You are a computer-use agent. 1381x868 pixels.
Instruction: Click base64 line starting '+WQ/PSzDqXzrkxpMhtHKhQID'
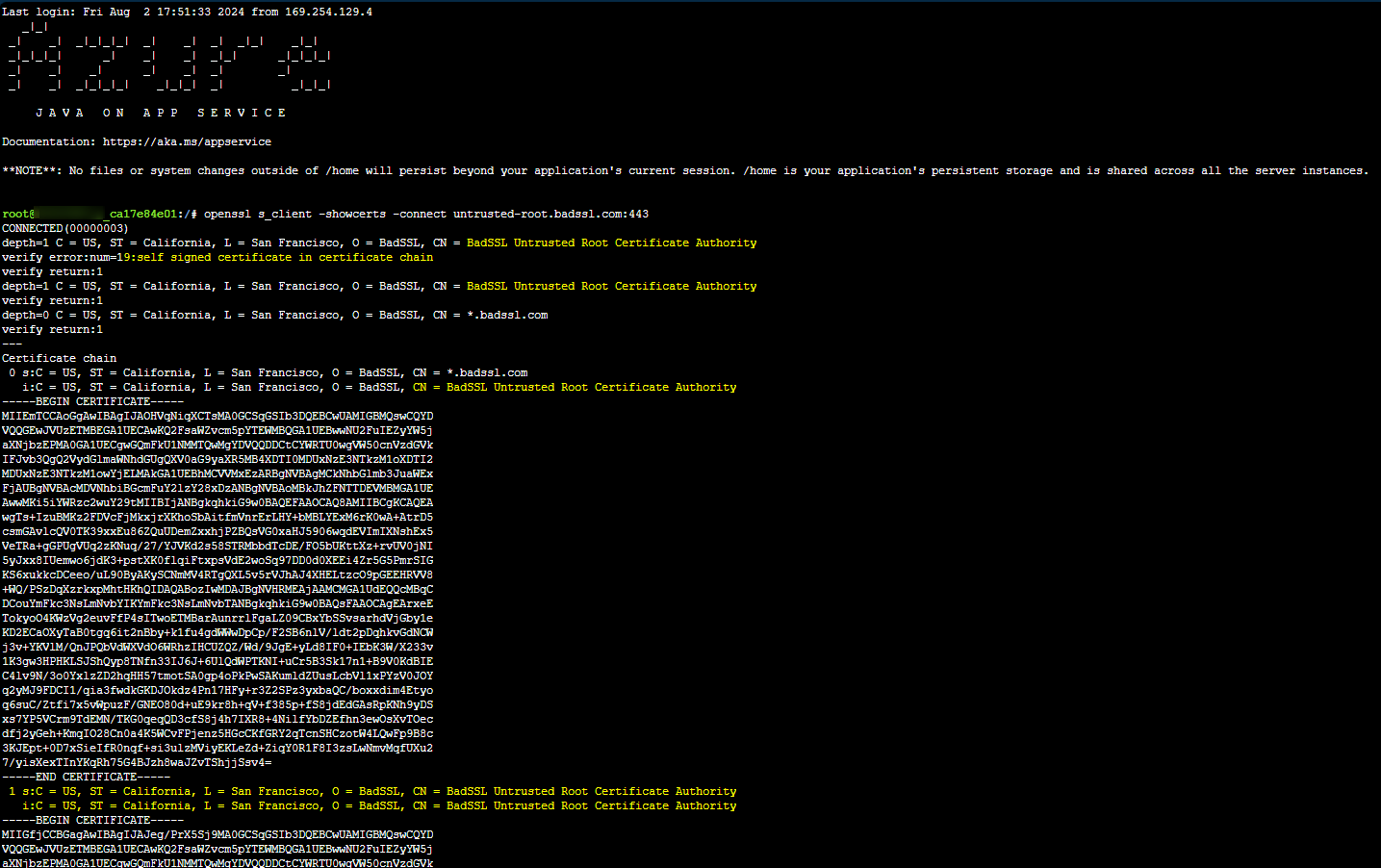pos(217,589)
